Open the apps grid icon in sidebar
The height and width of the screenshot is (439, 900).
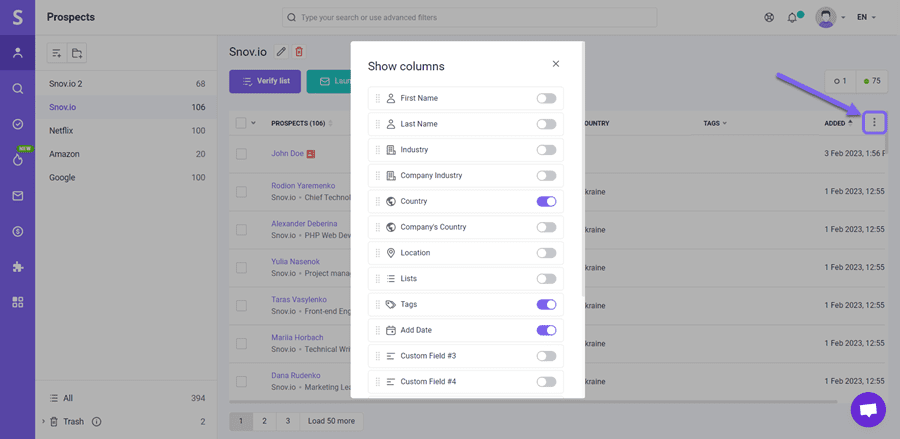(18, 302)
